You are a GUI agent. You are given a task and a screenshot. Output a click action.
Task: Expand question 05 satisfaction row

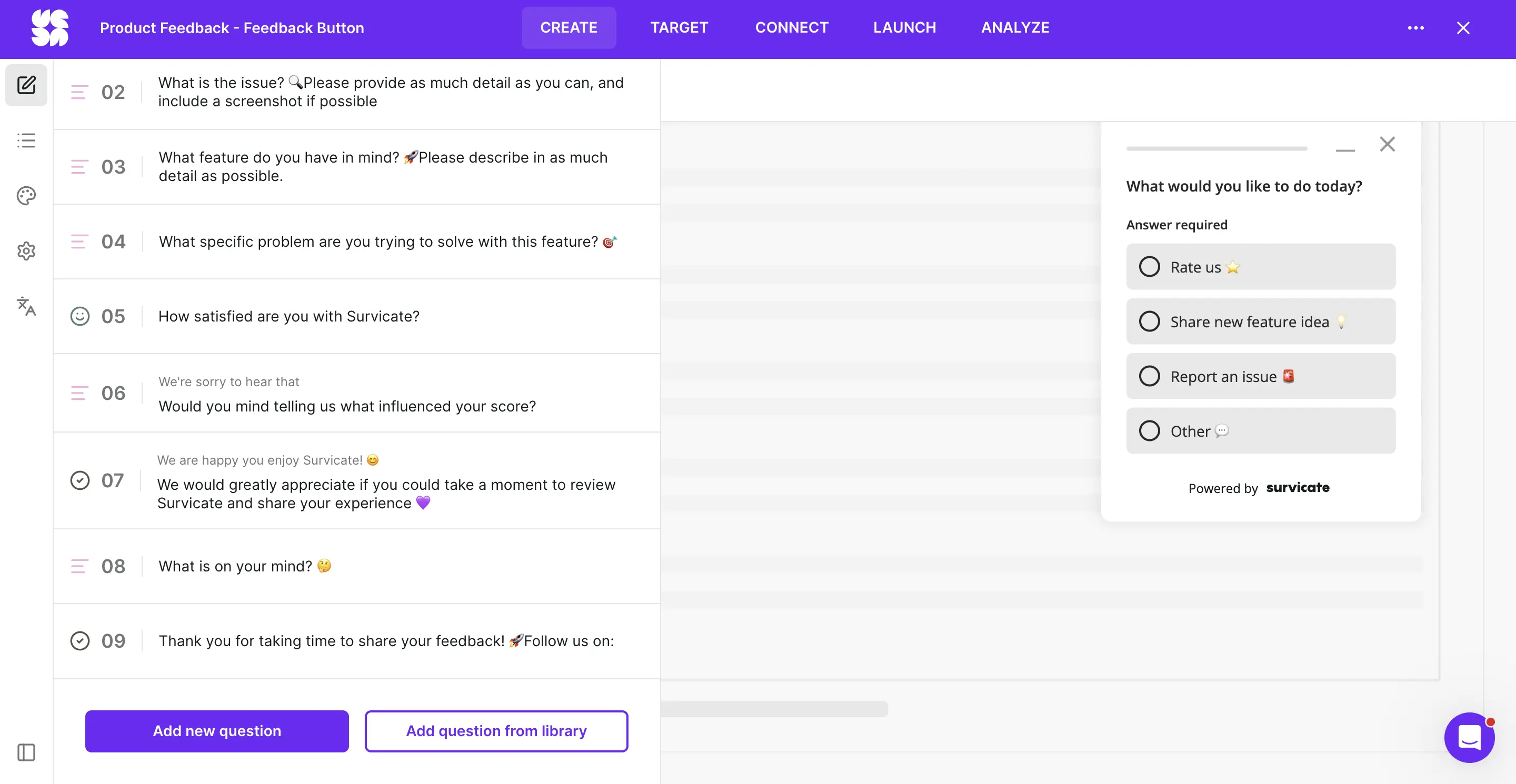[288, 316]
